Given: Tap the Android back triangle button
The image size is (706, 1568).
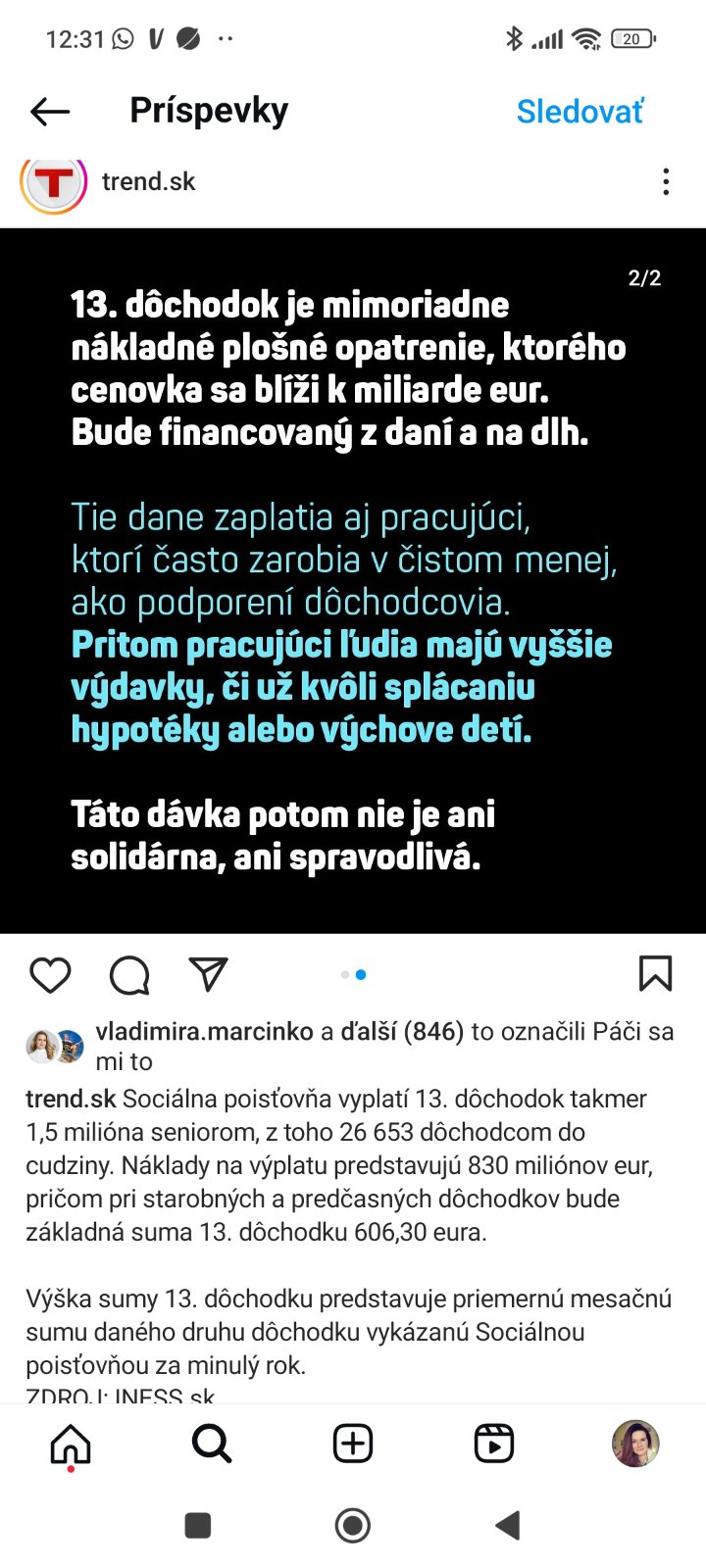Looking at the screenshot, I should pos(507,1525).
